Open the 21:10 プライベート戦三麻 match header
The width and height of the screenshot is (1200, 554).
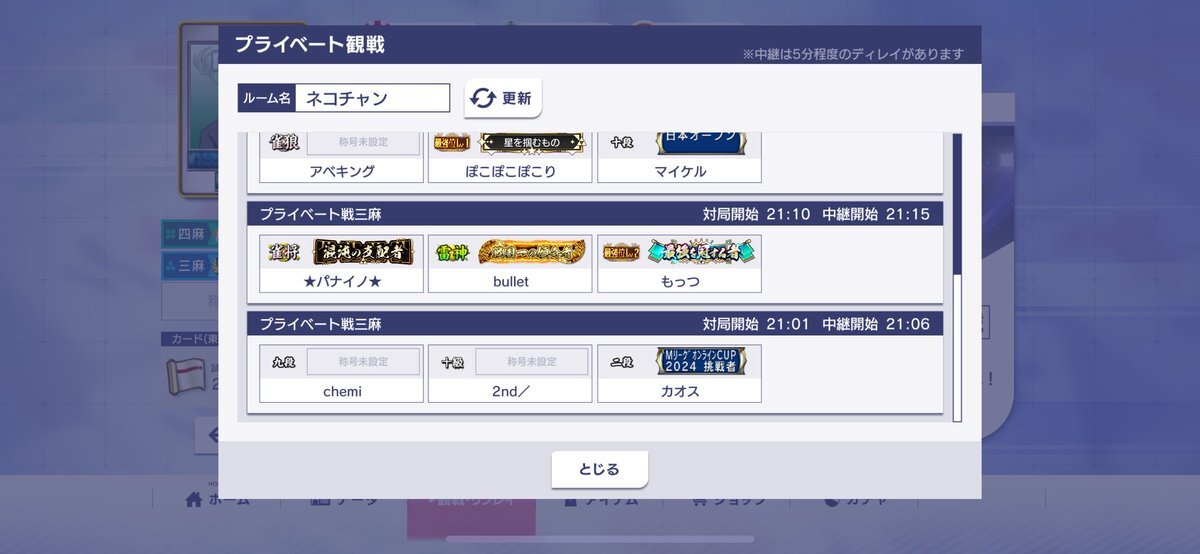pyautogui.click(x=595, y=213)
